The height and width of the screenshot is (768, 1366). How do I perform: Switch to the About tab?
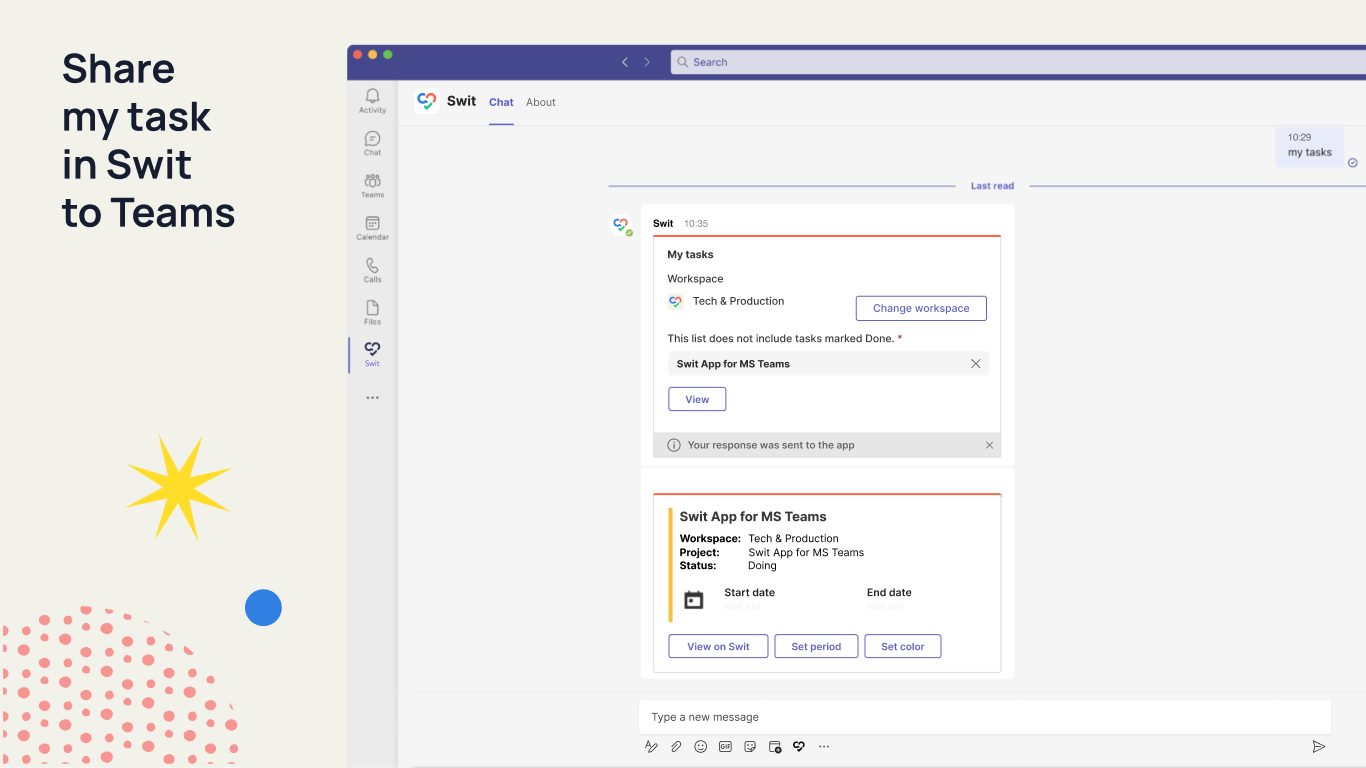point(541,102)
